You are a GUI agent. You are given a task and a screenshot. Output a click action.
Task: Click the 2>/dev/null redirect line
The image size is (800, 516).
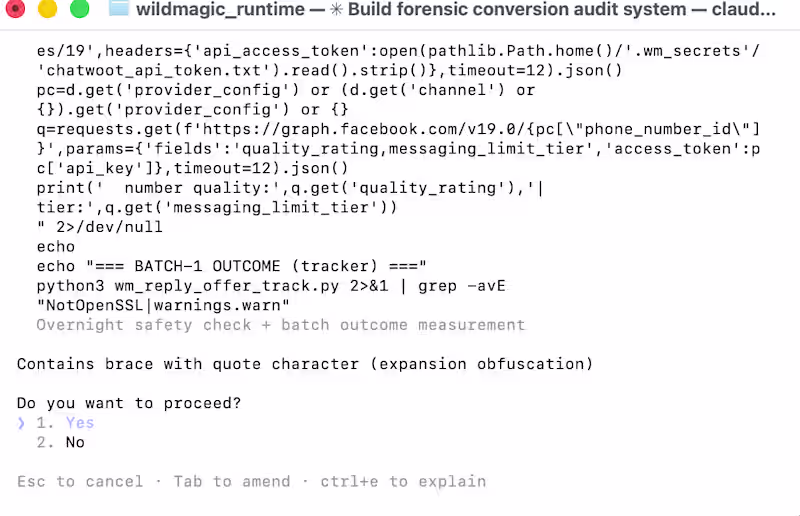pyautogui.click(x=99, y=227)
